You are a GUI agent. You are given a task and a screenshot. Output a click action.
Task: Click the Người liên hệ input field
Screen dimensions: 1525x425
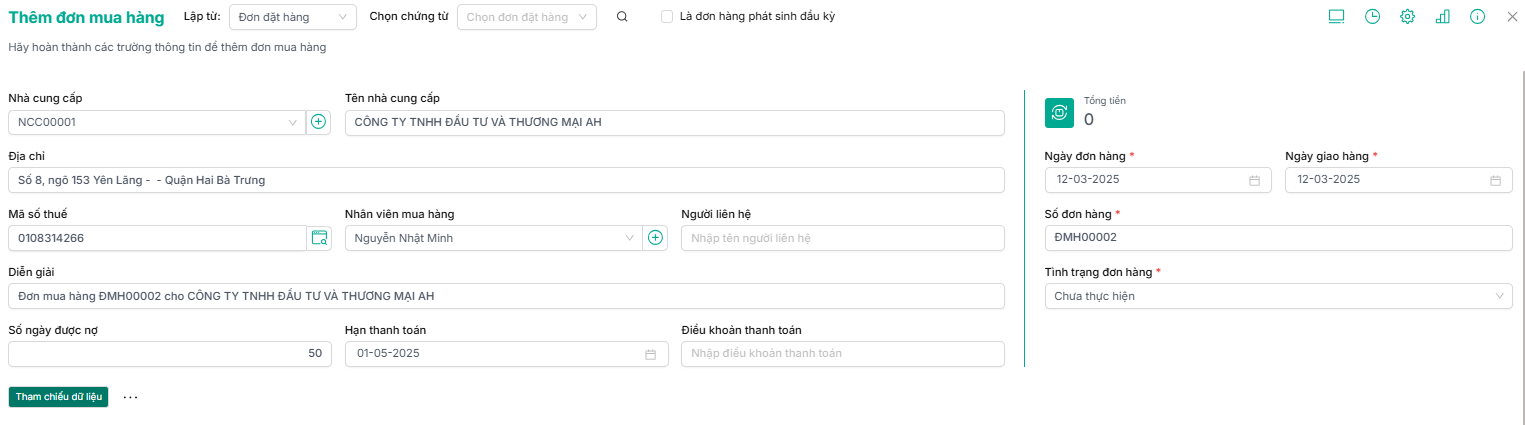tap(842, 238)
